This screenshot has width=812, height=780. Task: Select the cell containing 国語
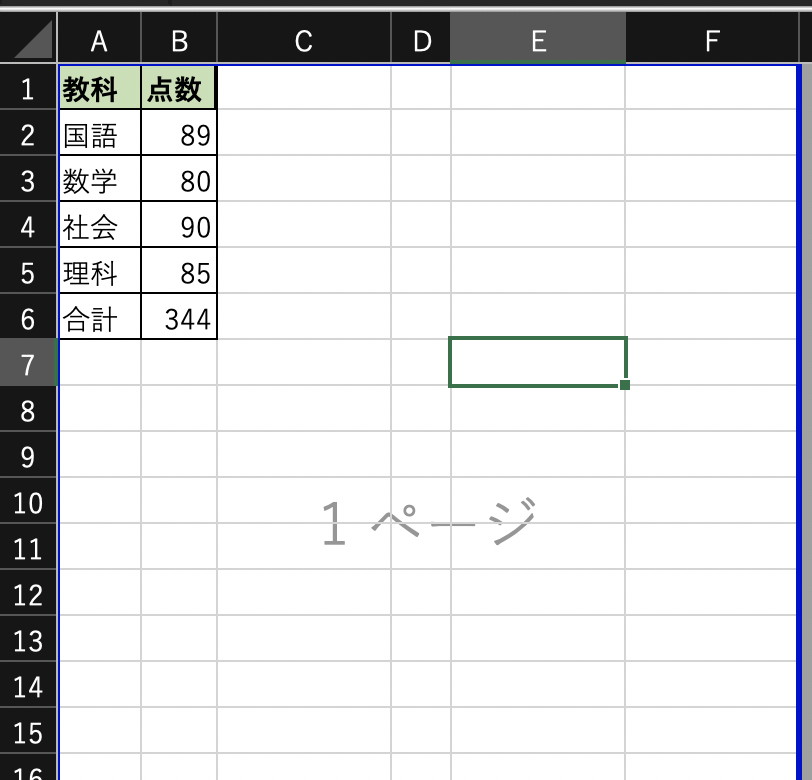point(99,133)
